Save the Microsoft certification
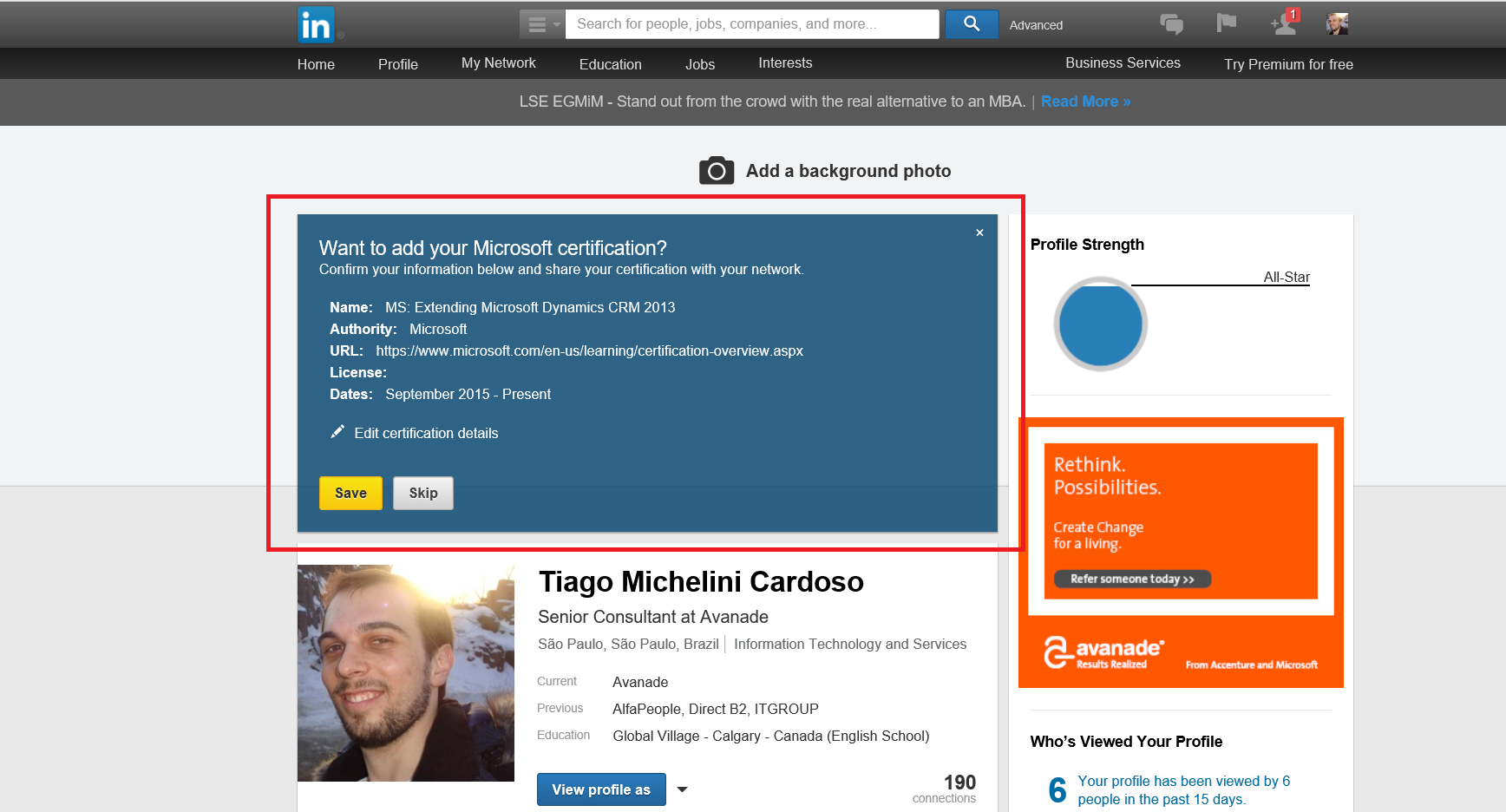The width and height of the screenshot is (1506, 812). pos(350,493)
